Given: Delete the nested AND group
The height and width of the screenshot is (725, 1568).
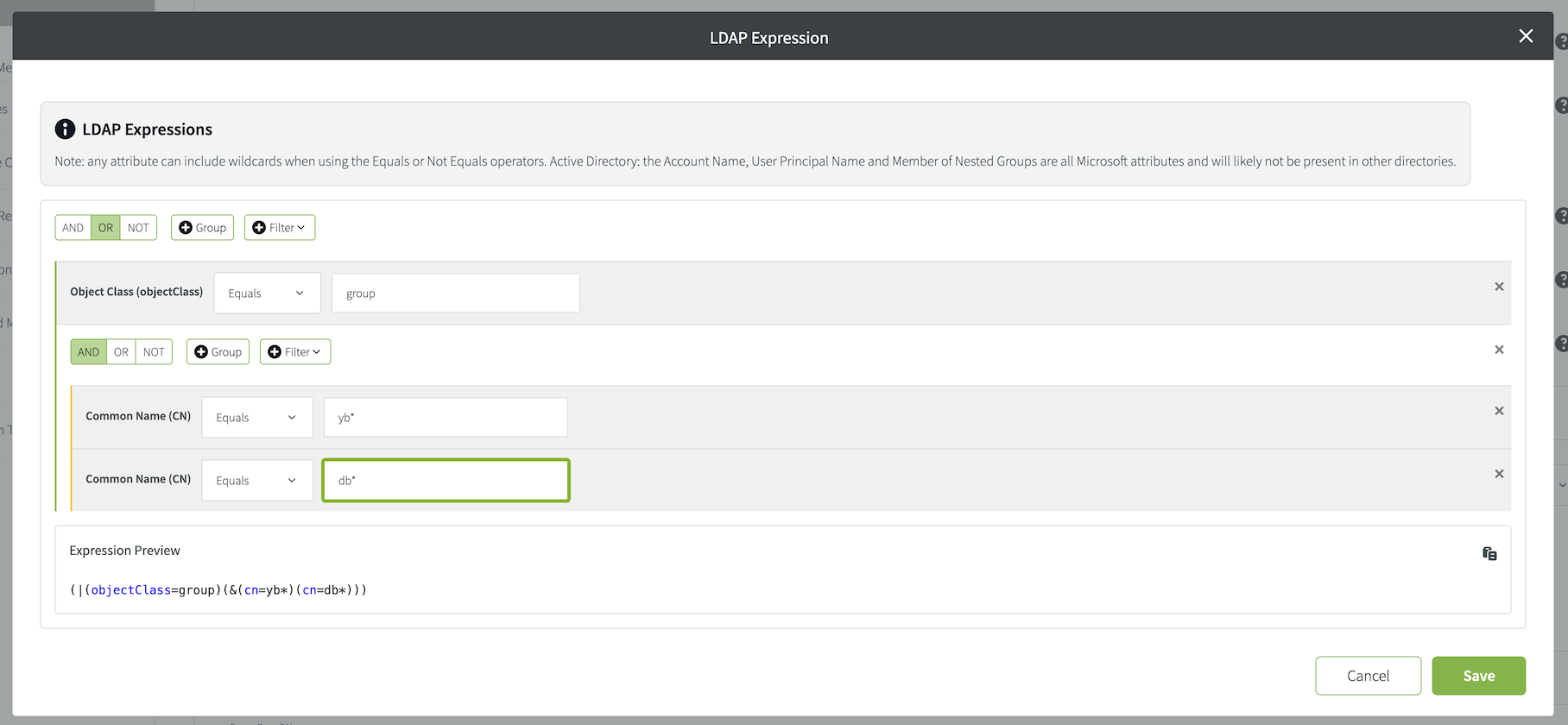Looking at the screenshot, I should (1499, 350).
